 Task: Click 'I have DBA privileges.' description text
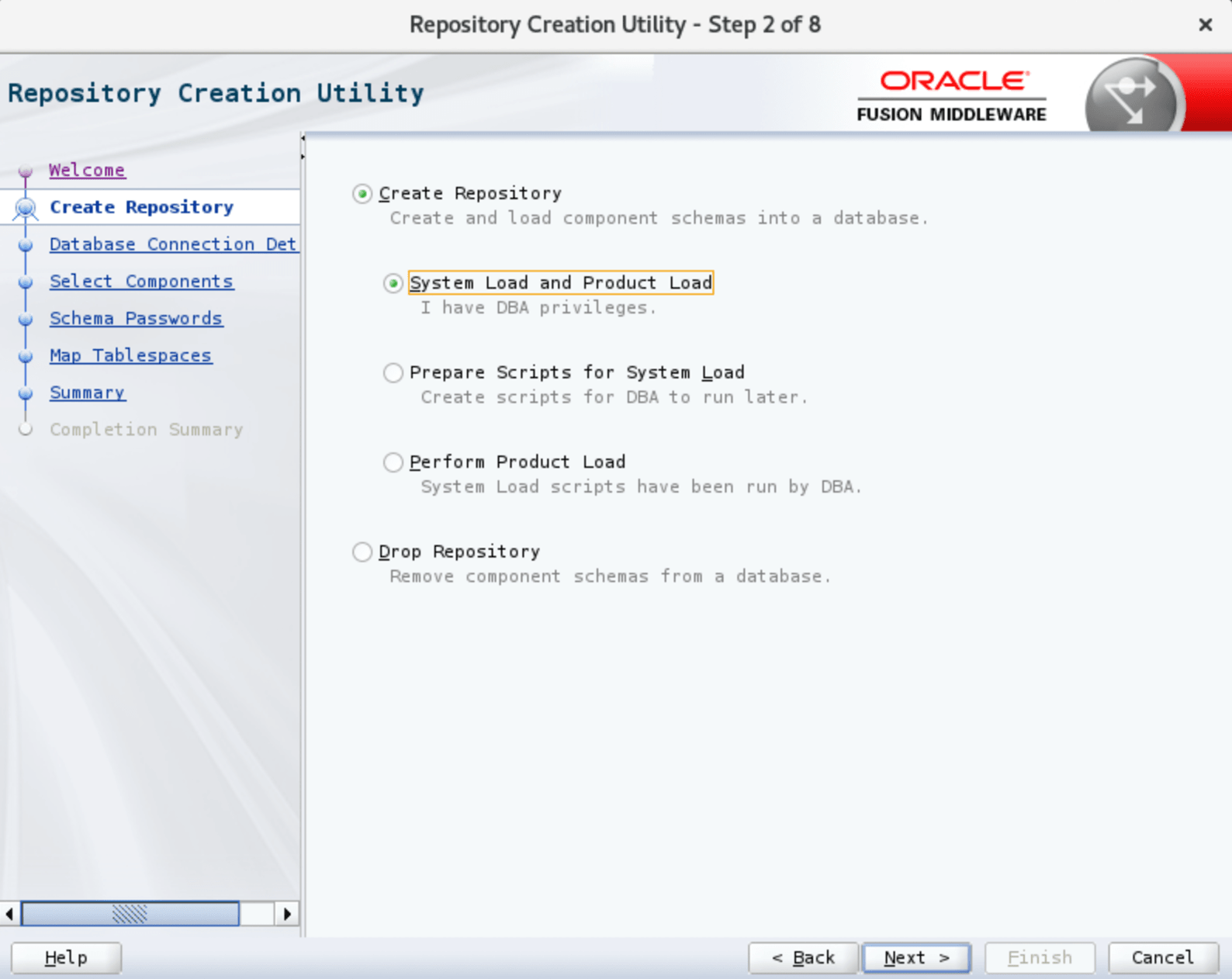pos(538,308)
